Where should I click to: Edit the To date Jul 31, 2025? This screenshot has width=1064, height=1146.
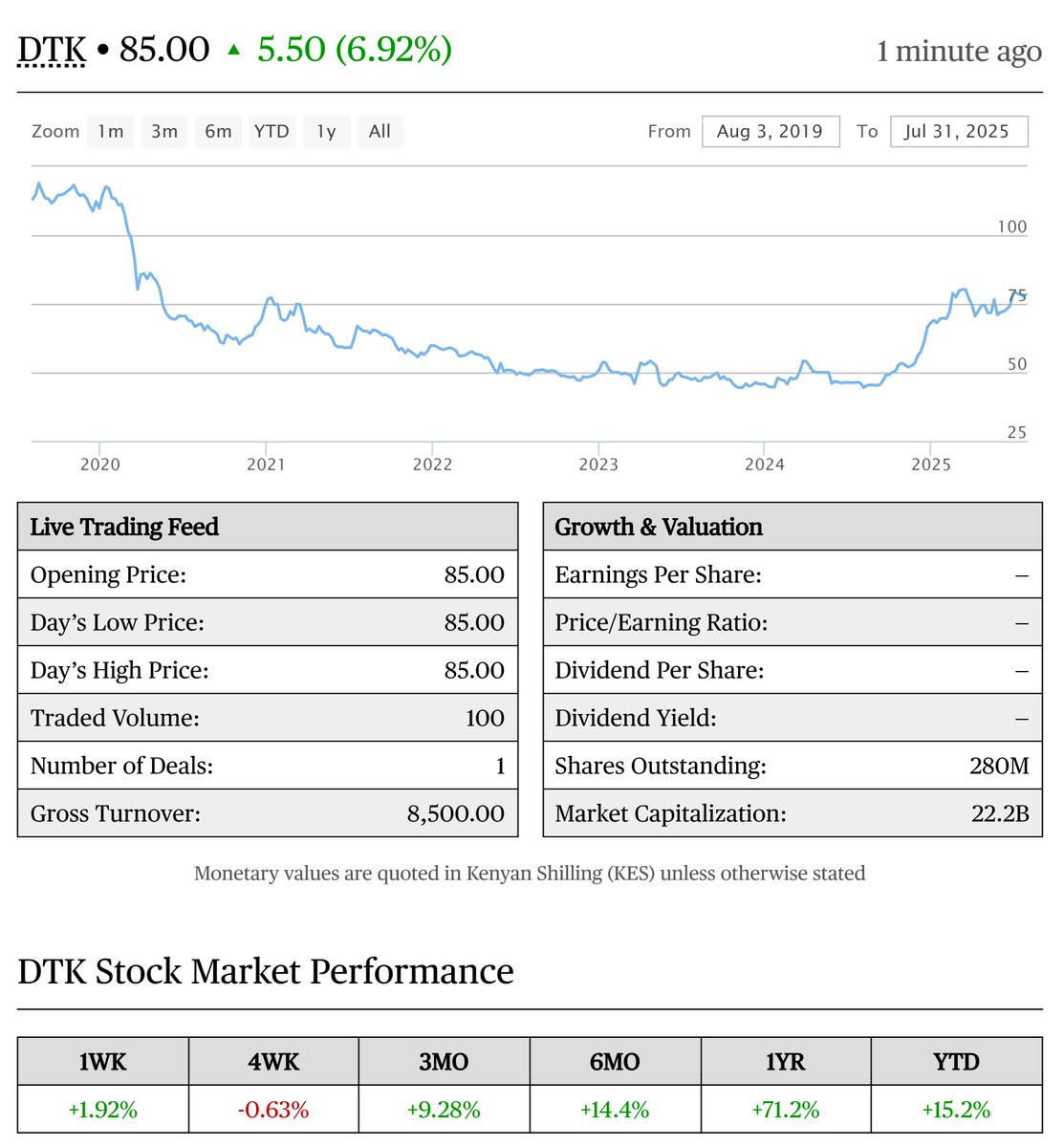[x=959, y=132]
